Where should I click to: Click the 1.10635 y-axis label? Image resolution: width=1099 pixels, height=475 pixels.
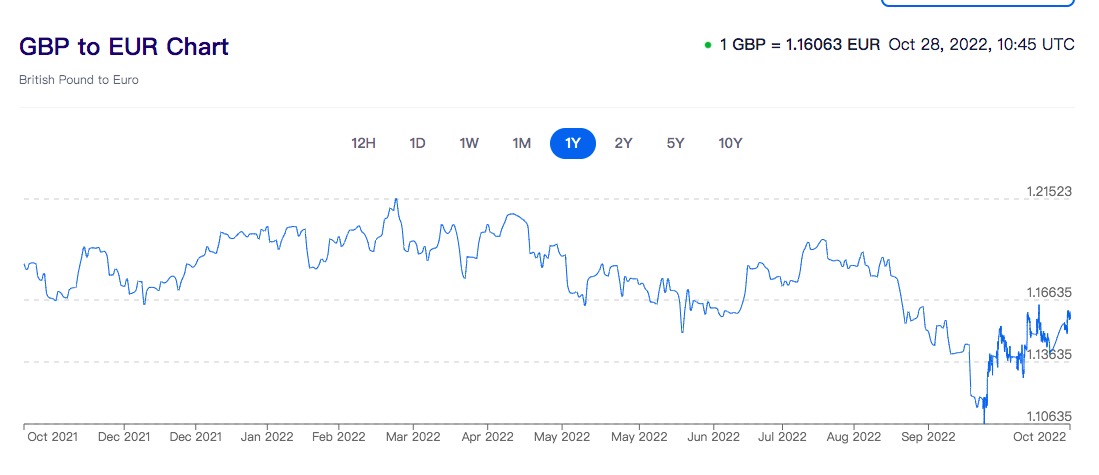1049,416
